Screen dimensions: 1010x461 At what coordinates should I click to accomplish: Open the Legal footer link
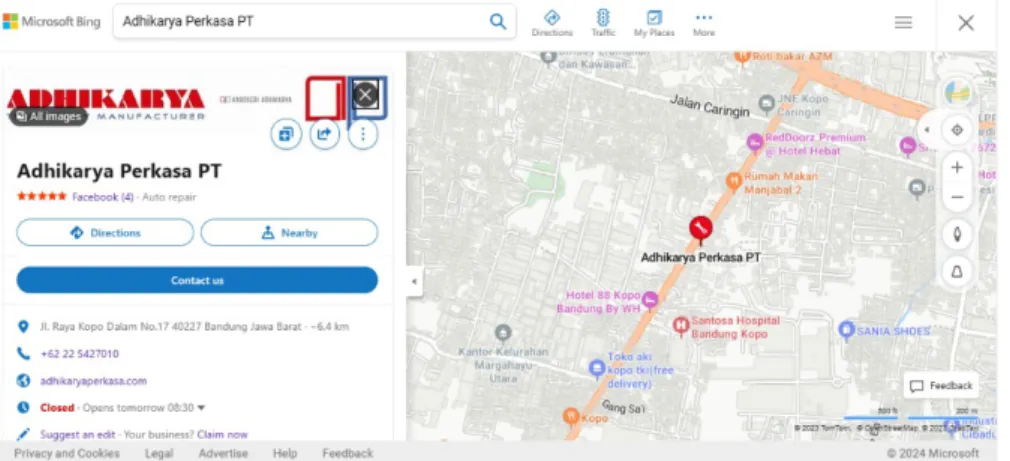(158, 453)
